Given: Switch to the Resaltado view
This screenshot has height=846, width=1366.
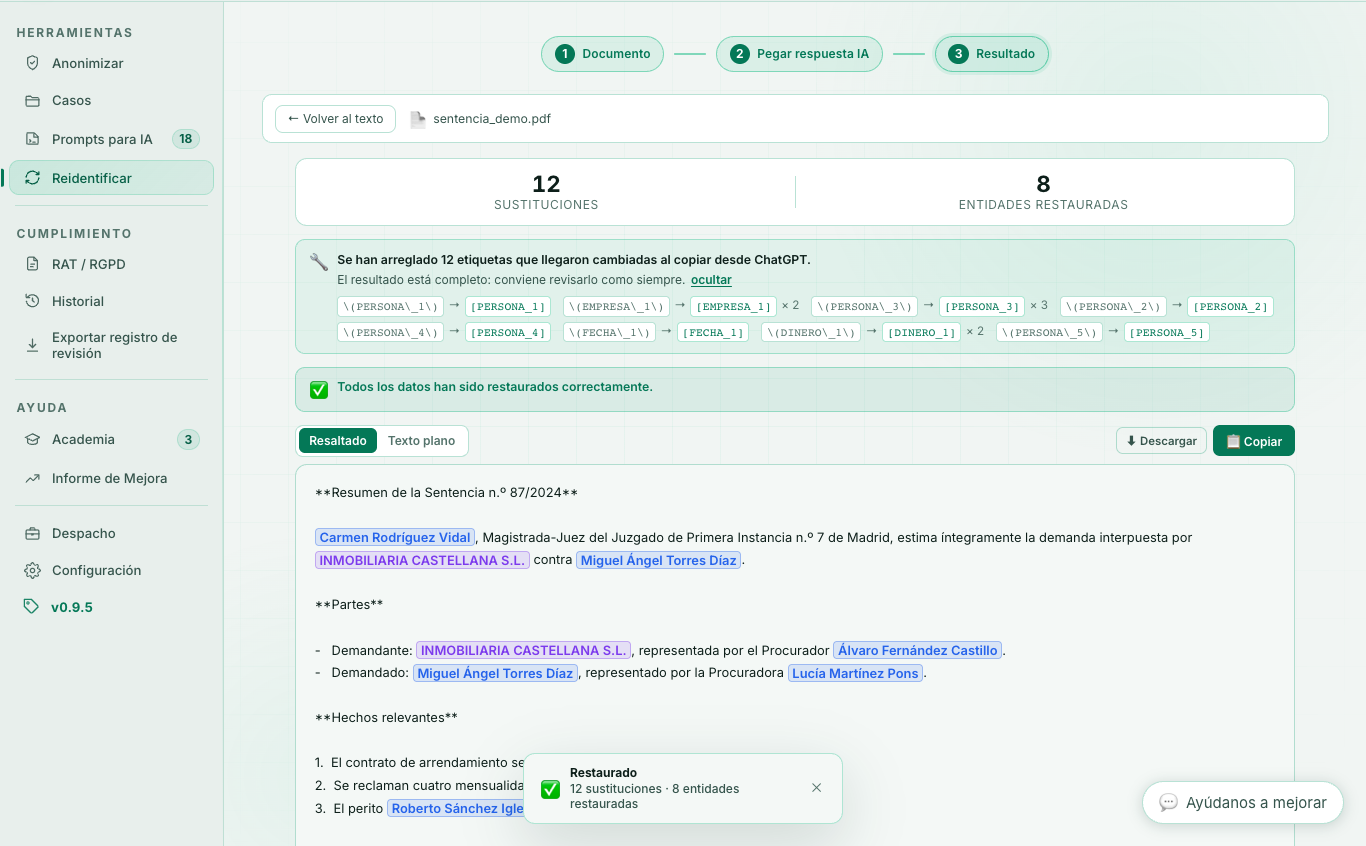Looking at the screenshot, I should coord(338,441).
